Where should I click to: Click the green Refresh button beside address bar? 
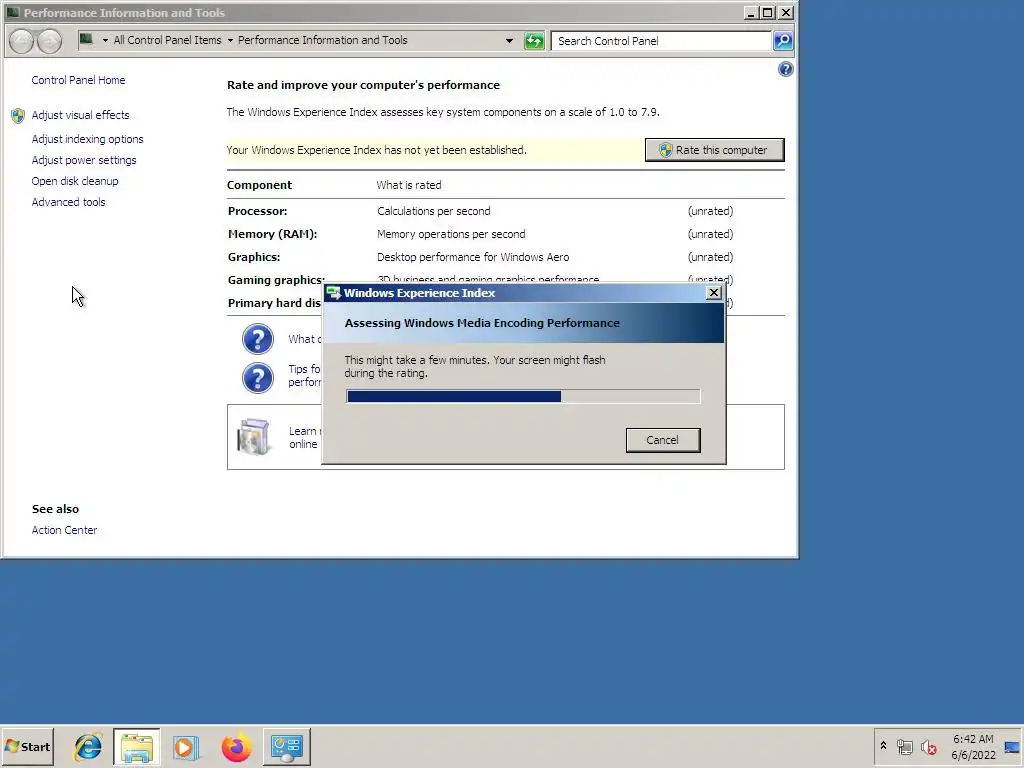point(534,41)
